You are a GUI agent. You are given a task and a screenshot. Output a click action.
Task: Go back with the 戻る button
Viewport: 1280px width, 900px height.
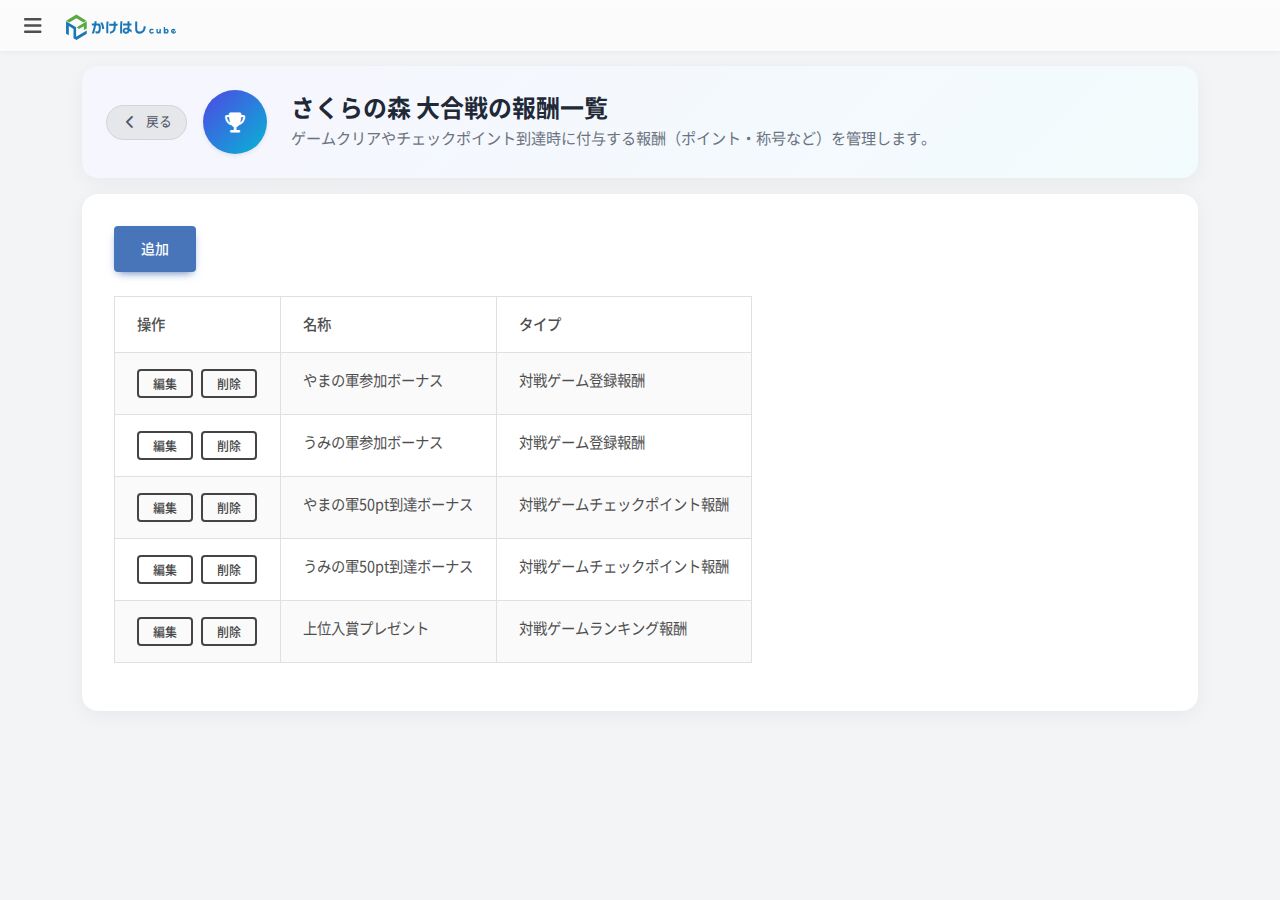tap(147, 122)
